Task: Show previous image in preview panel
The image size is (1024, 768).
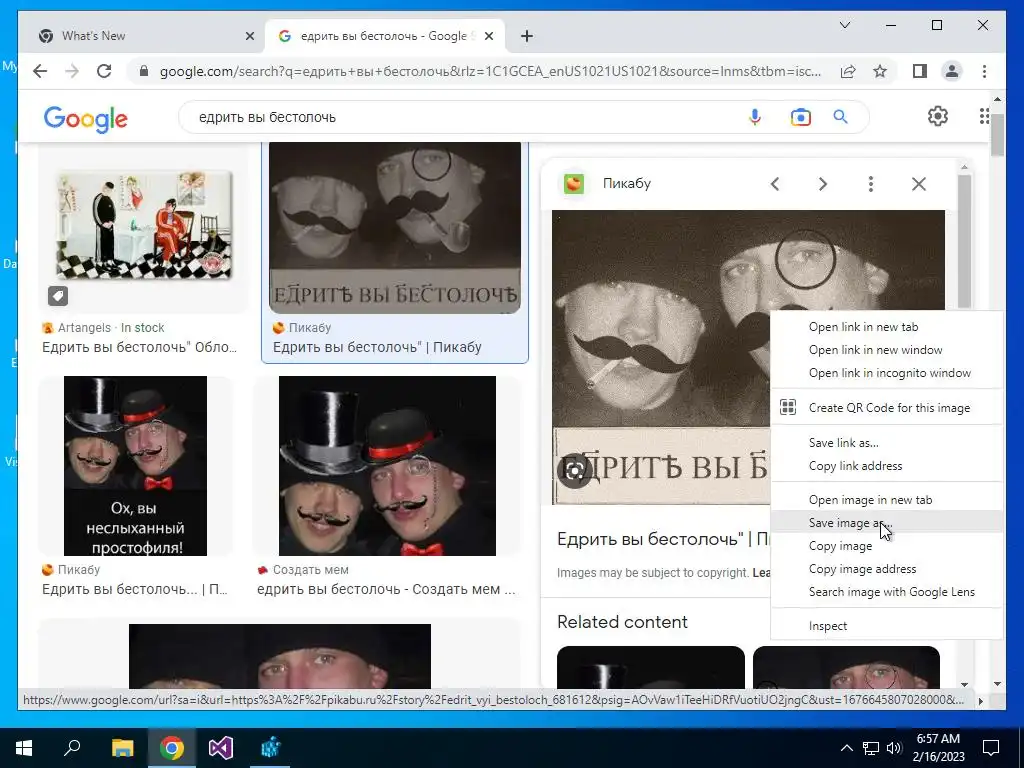Action: point(775,184)
